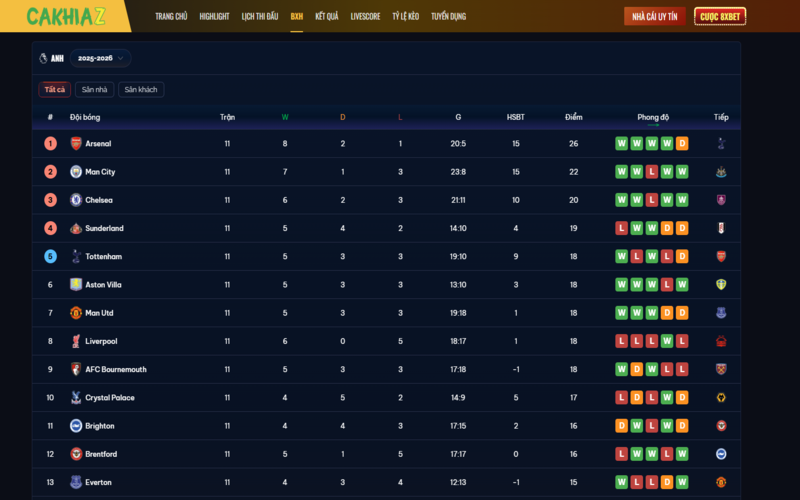The height and width of the screenshot is (500, 800).
Task: Click the Brighton team logo
Action: [76, 426]
